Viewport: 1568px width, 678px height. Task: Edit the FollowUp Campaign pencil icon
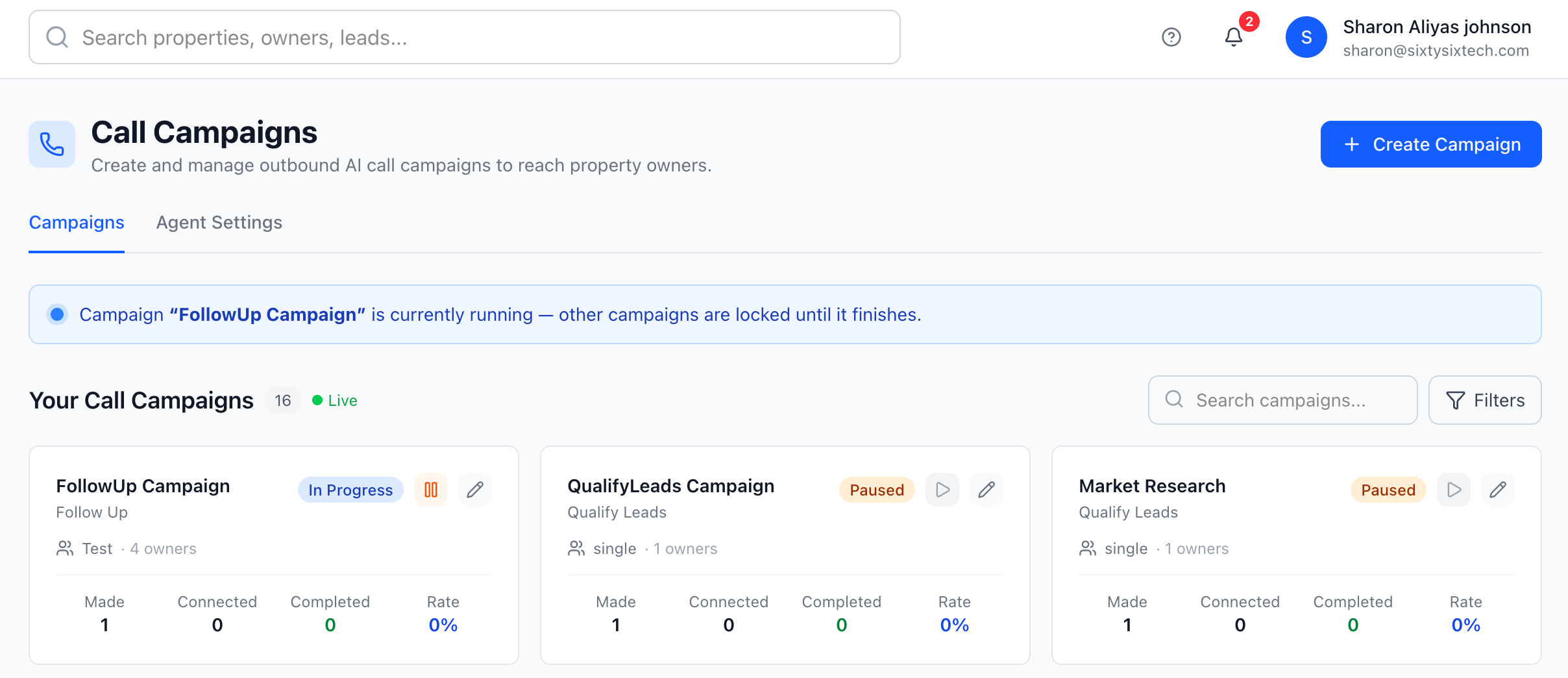(x=475, y=490)
